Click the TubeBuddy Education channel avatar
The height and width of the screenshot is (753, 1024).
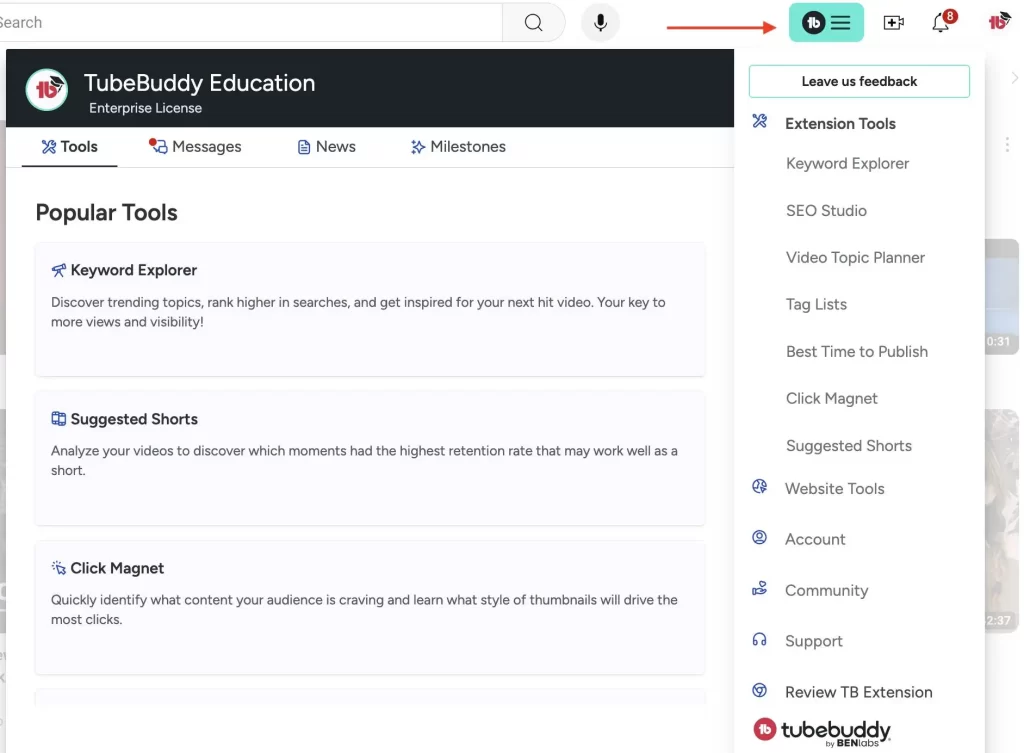tap(46, 89)
